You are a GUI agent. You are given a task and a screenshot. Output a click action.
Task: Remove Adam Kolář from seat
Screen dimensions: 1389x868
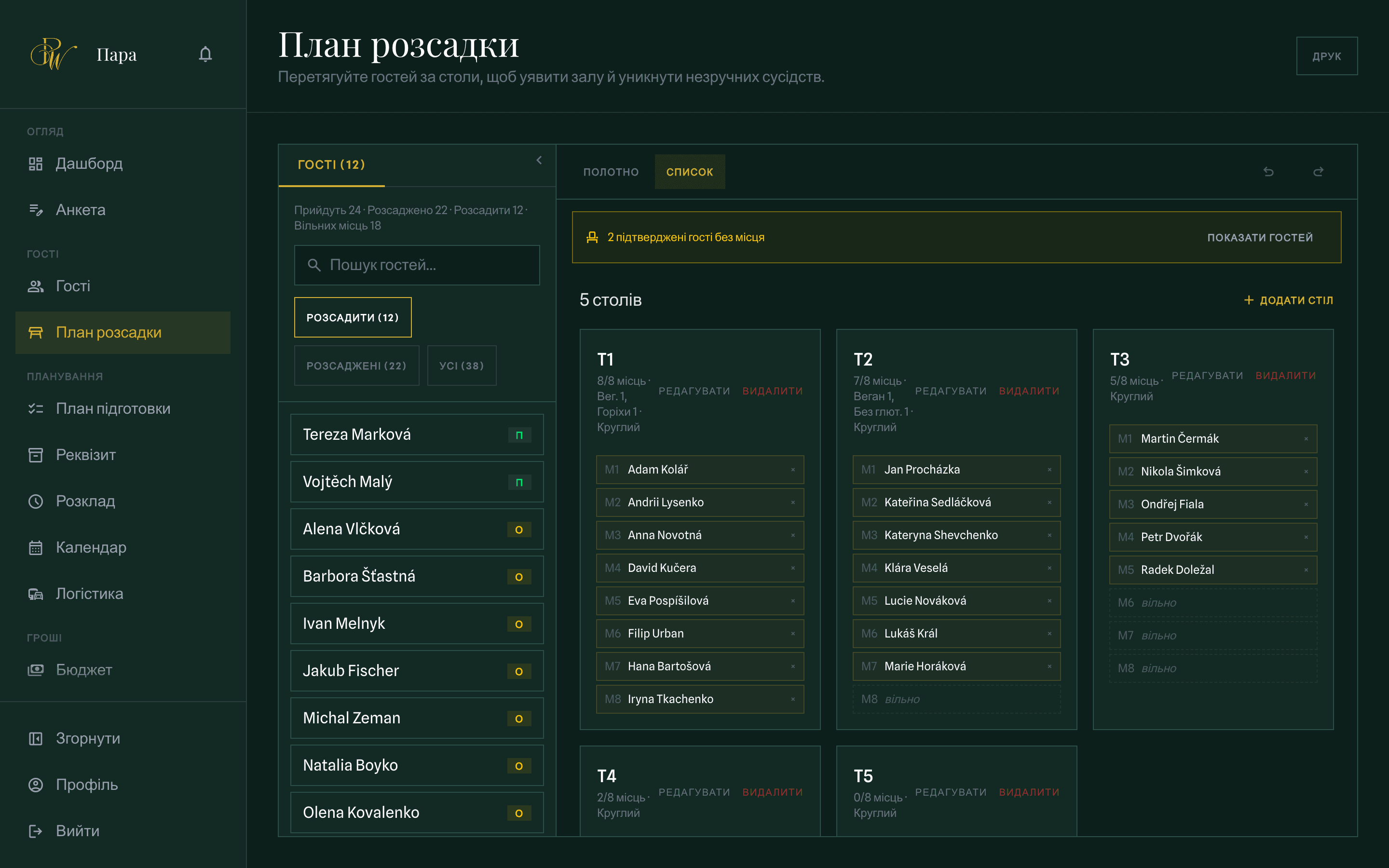click(793, 470)
